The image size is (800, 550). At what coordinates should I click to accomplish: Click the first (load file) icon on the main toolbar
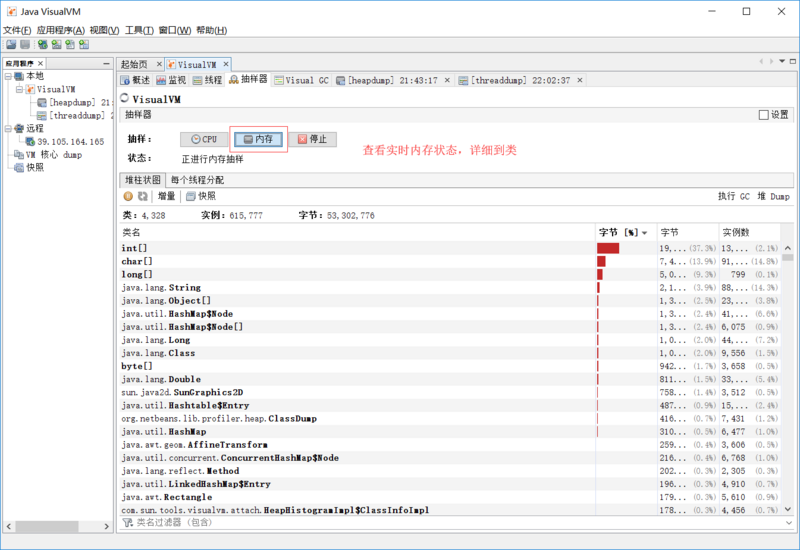point(11,44)
